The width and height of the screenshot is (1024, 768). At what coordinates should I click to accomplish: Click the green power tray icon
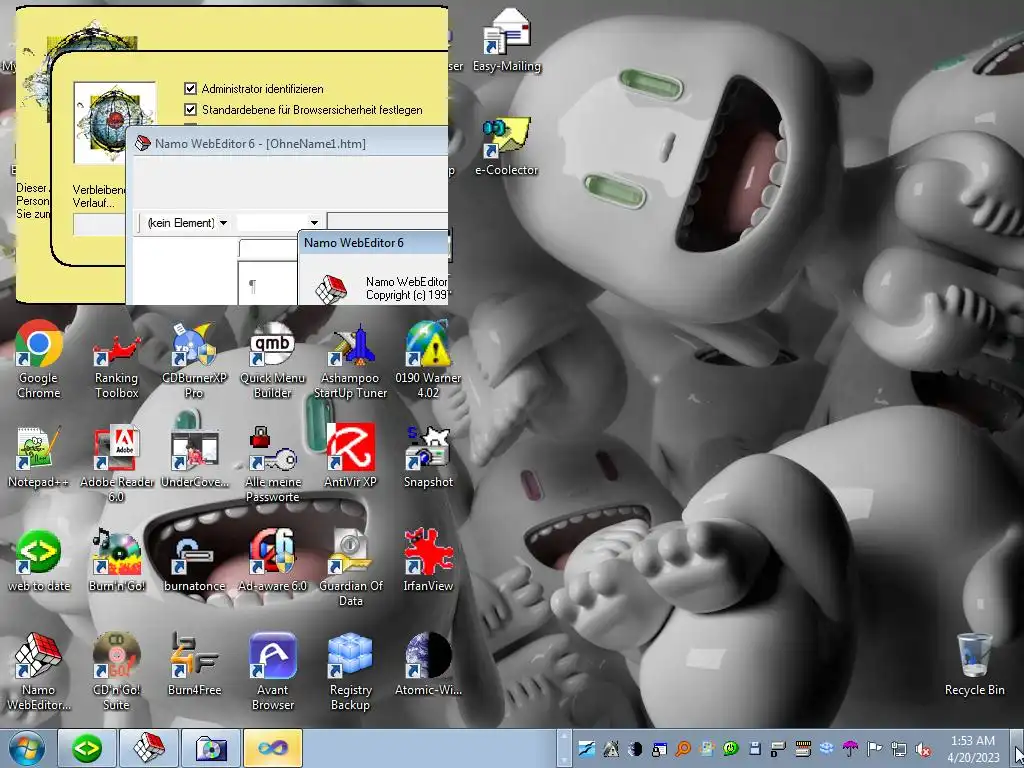click(730, 749)
